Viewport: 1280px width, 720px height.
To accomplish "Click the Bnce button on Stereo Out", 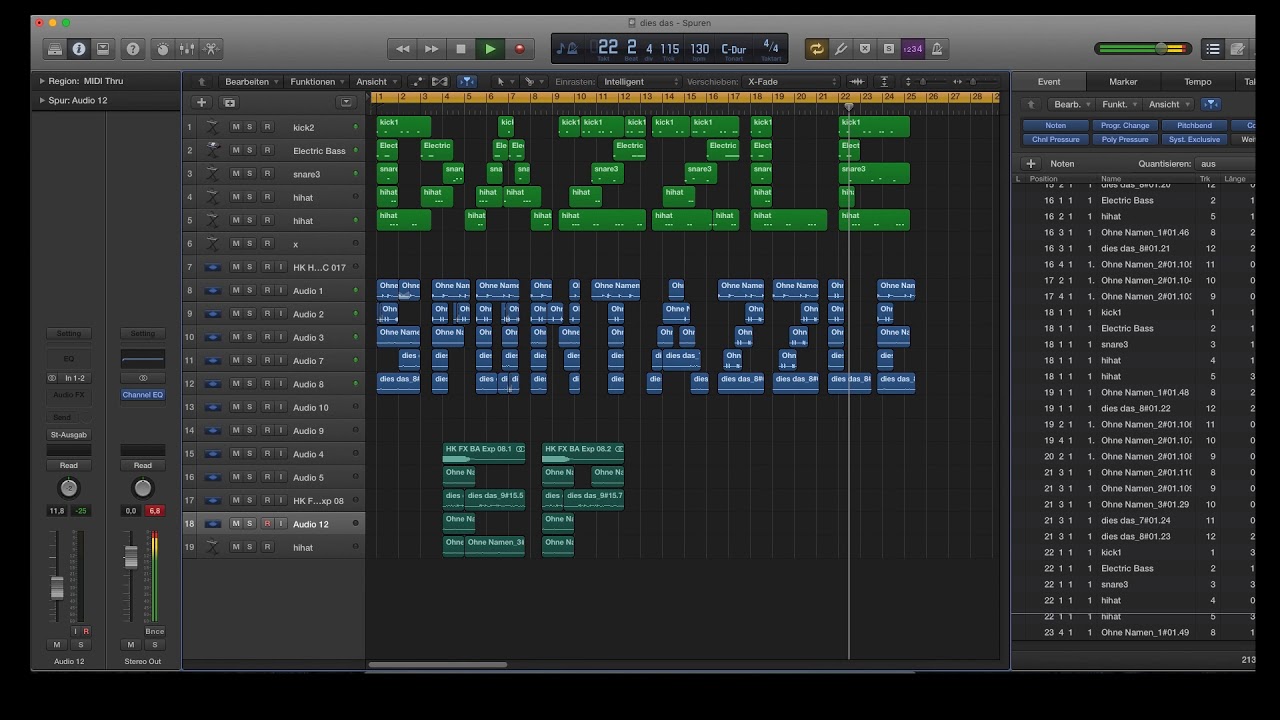I will coord(154,631).
